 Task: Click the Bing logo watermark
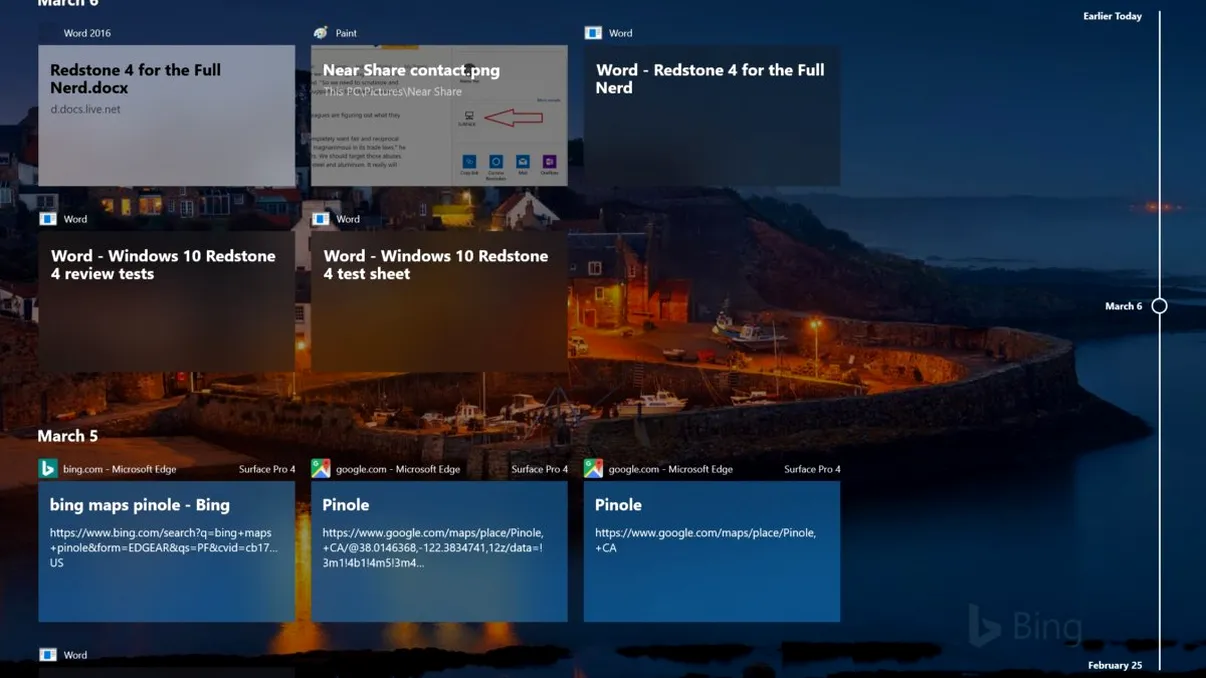click(1024, 626)
